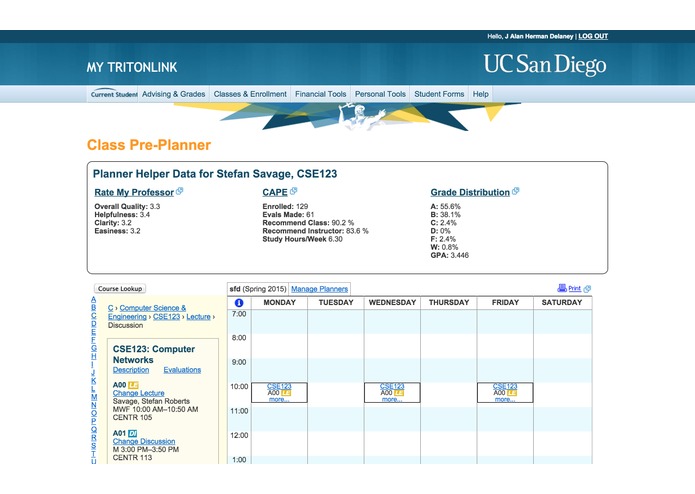Click the Study Hours/Week 6.30 line

pos(302,239)
